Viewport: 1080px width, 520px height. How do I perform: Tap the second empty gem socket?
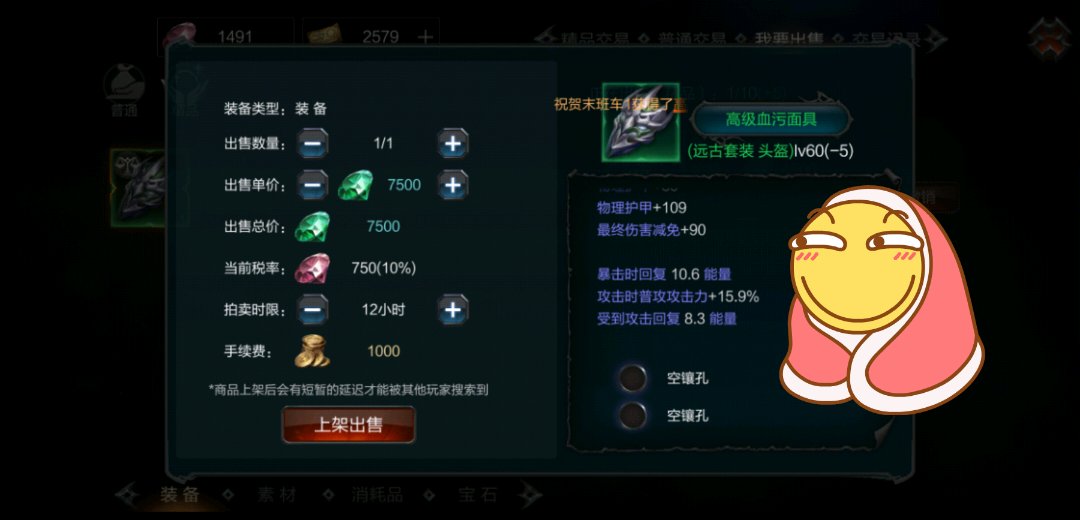click(632, 416)
